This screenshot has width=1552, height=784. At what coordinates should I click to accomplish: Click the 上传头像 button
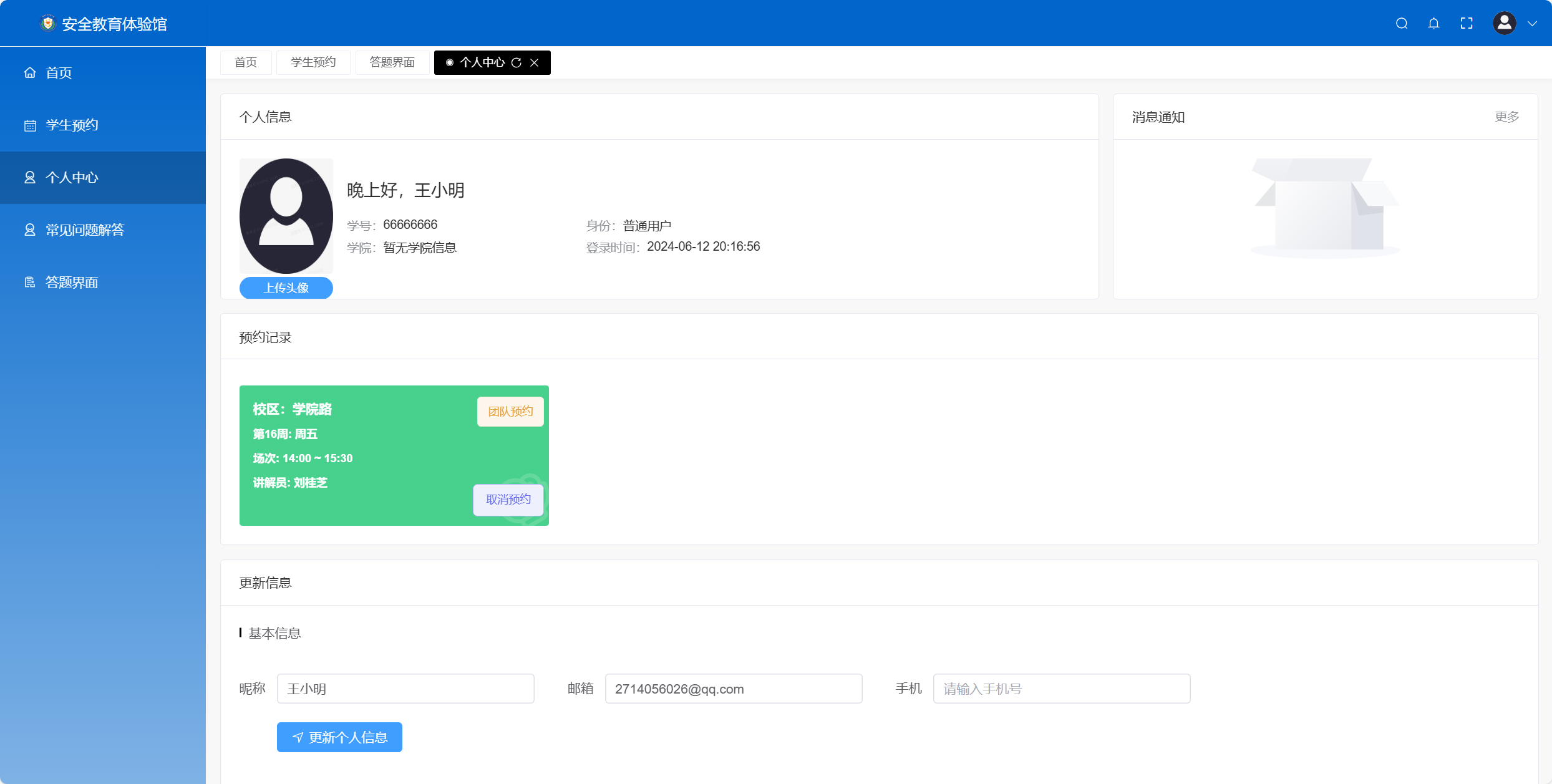(x=286, y=288)
